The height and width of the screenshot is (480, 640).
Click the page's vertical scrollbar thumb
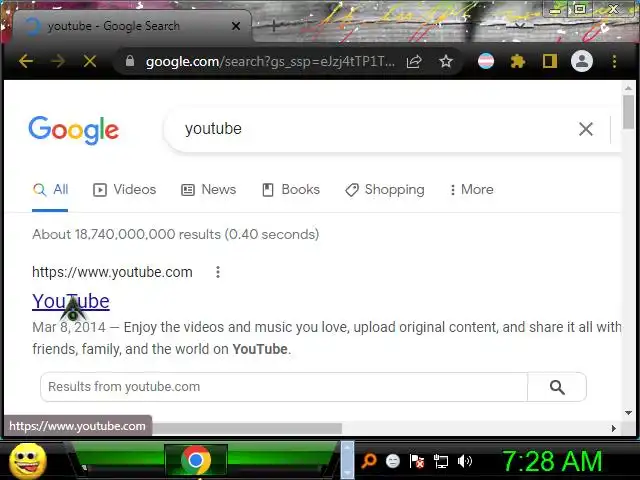click(629, 112)
